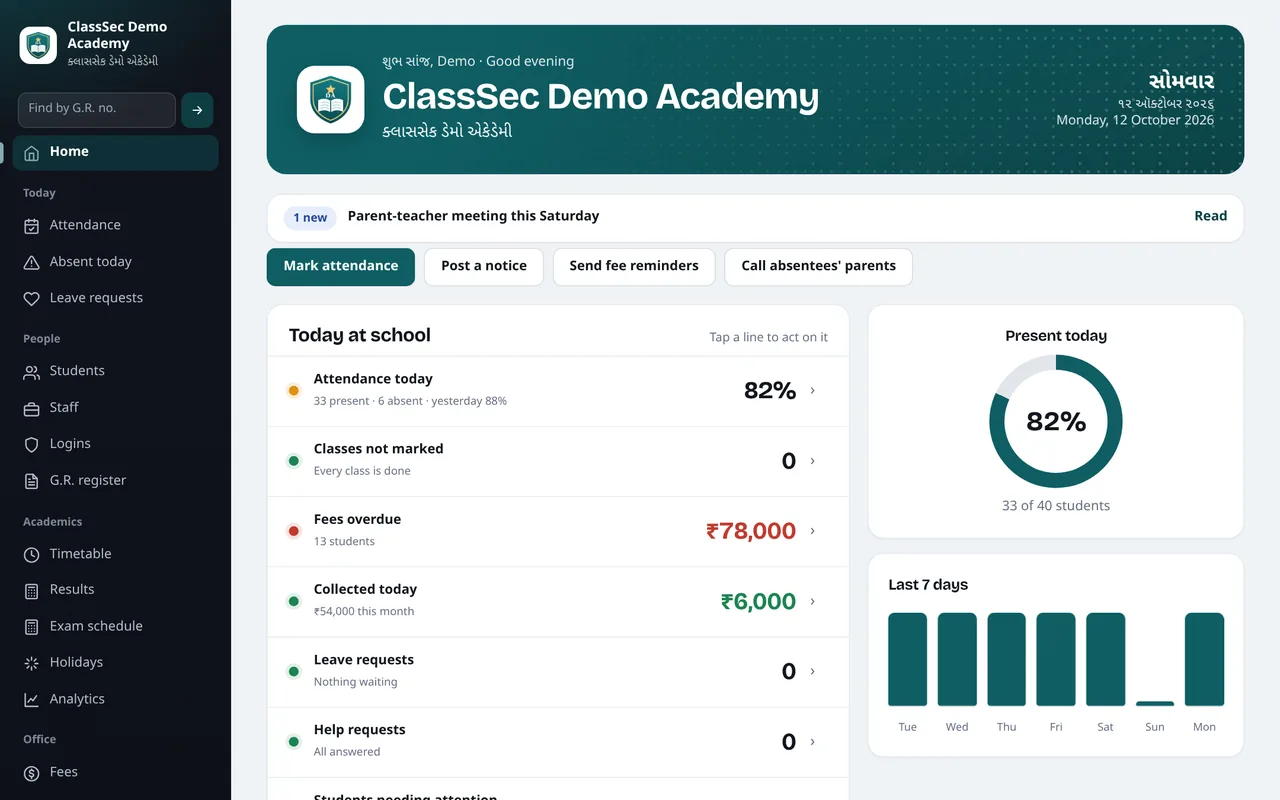Open Logins page in sidebar
1280x800 pixels.
[x=116, y=444]
